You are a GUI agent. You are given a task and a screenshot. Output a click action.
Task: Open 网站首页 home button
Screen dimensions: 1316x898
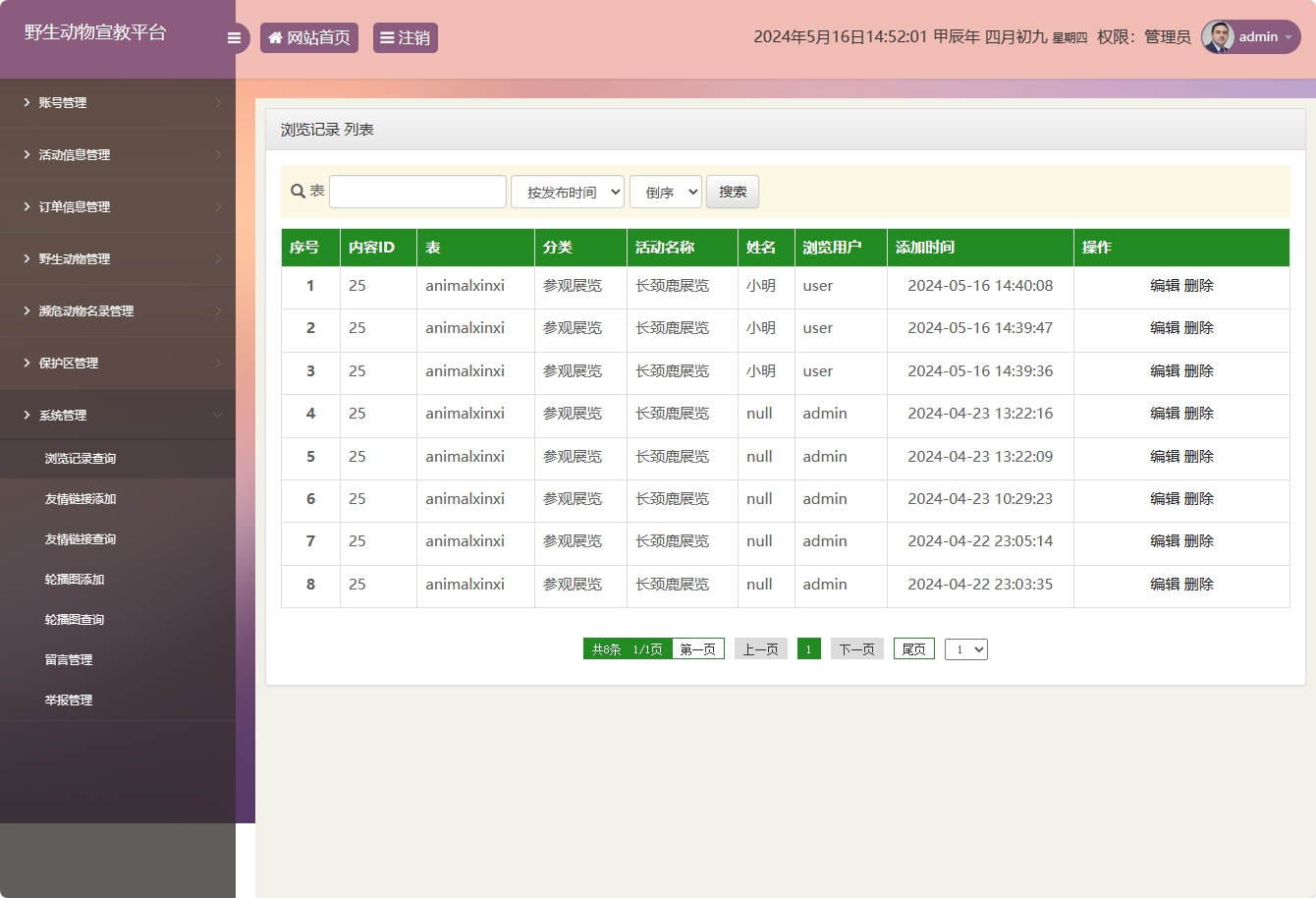coord(309,38)
